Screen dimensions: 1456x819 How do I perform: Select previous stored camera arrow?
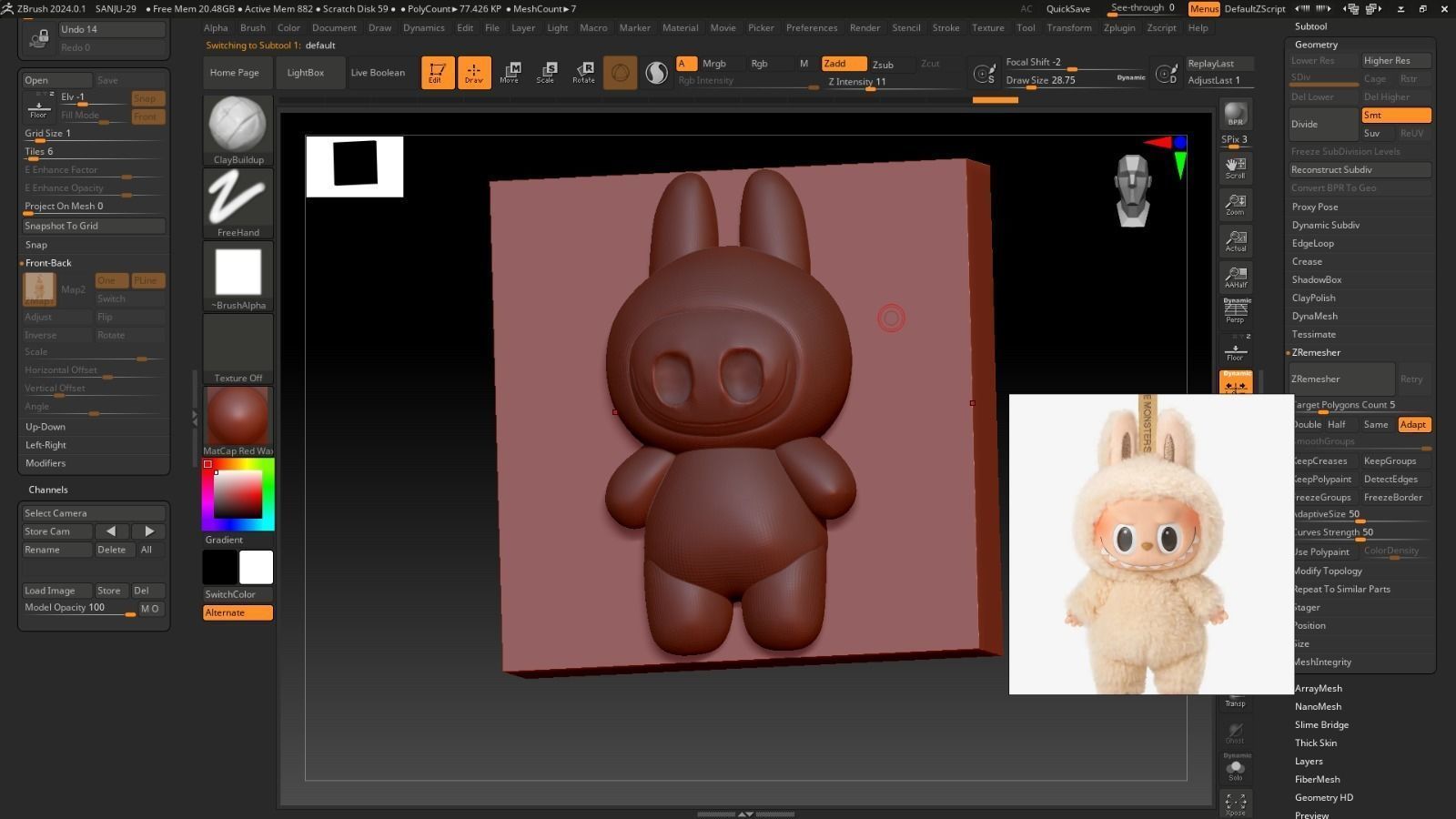pos(111,531)
